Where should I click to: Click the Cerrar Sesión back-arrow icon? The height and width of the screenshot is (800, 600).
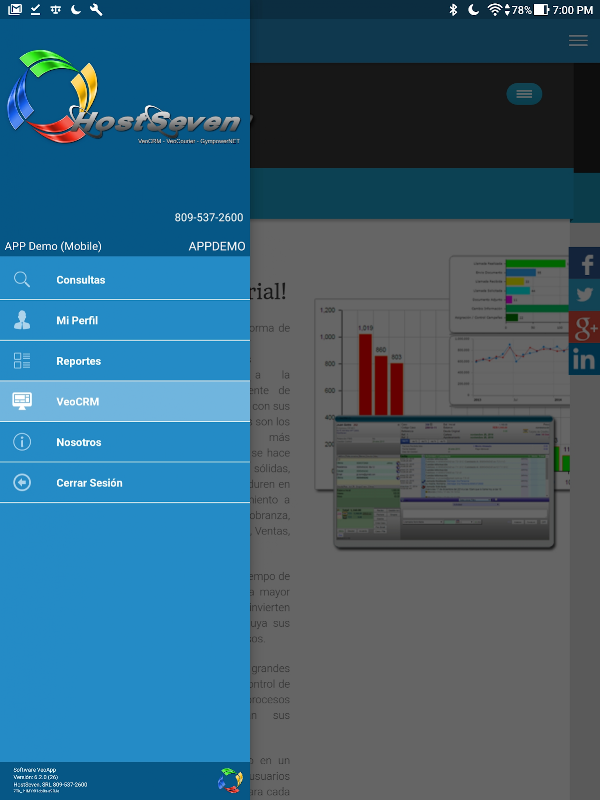click(x=22, y=482)
